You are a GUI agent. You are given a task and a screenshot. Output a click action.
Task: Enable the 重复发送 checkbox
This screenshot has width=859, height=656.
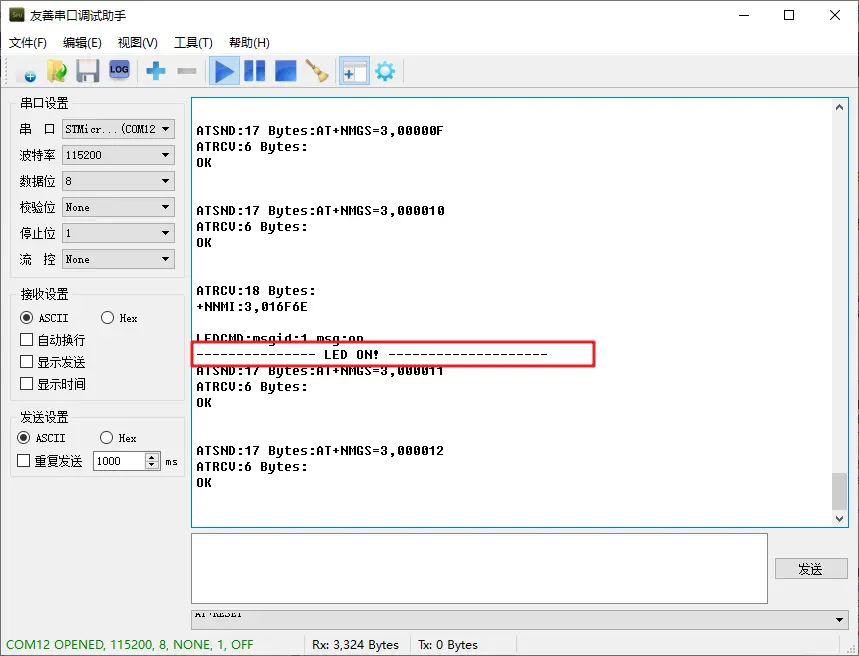(x=24, y=461)
